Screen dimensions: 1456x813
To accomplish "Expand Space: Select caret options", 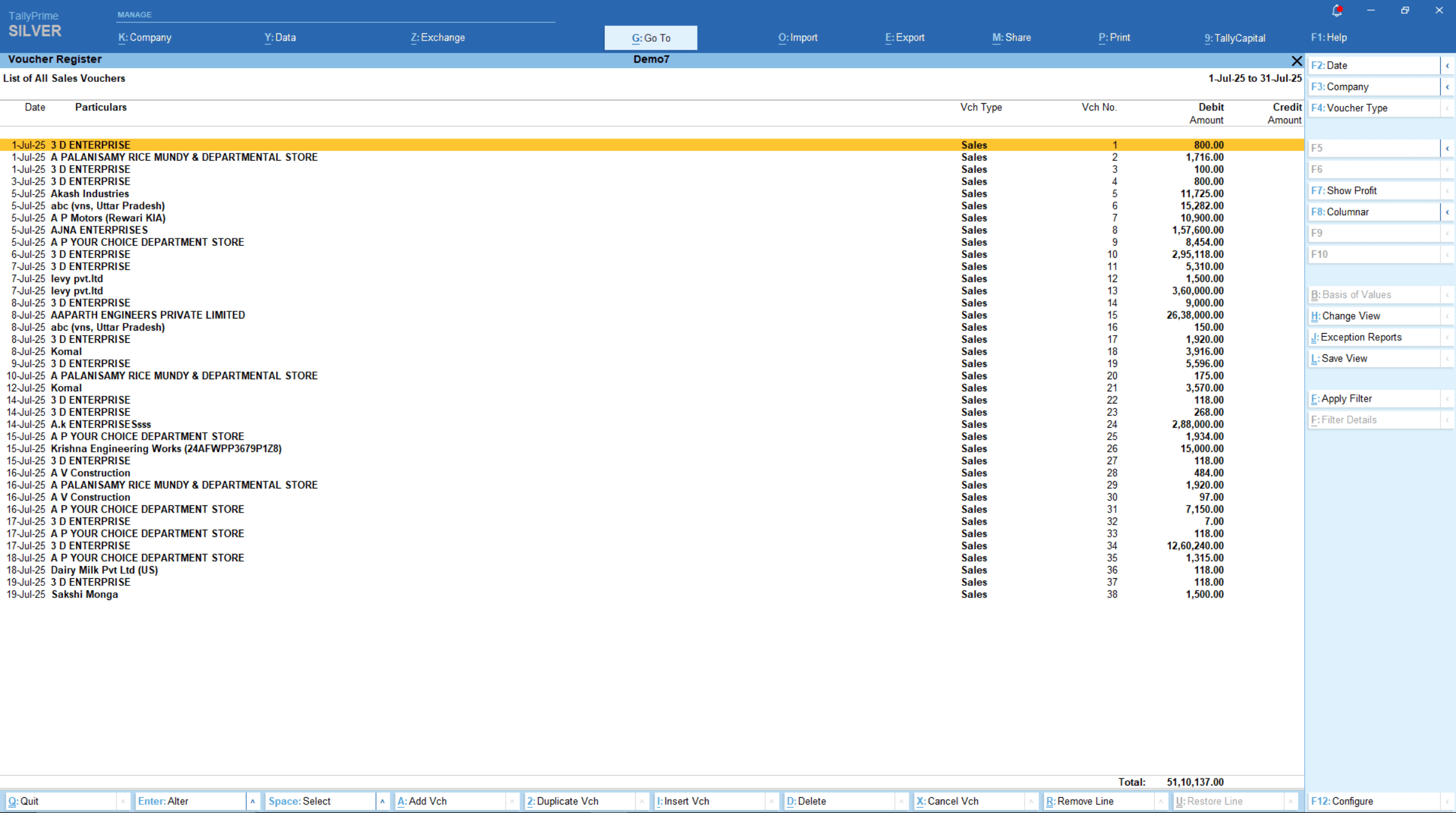I will 382,801.
